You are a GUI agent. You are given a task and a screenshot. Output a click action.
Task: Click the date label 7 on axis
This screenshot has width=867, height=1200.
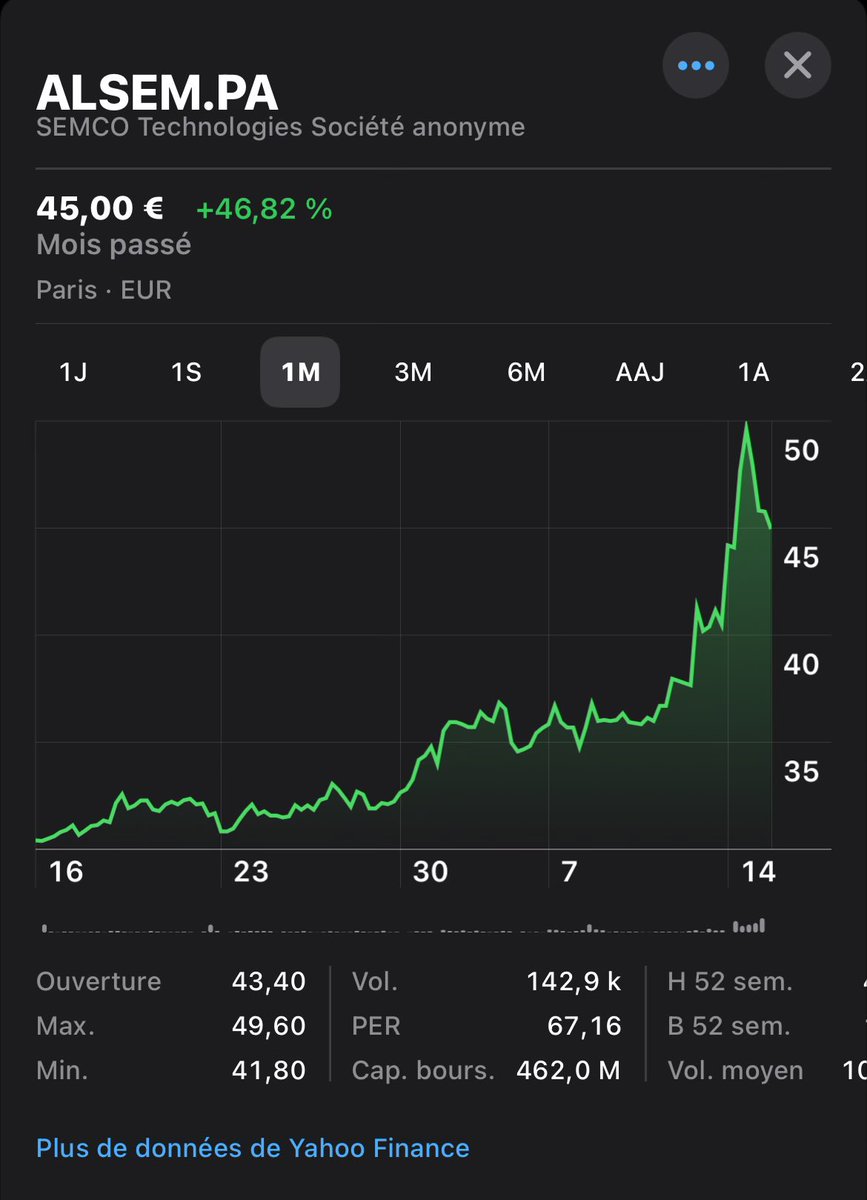pyautogui.click(x=569, y=872)
